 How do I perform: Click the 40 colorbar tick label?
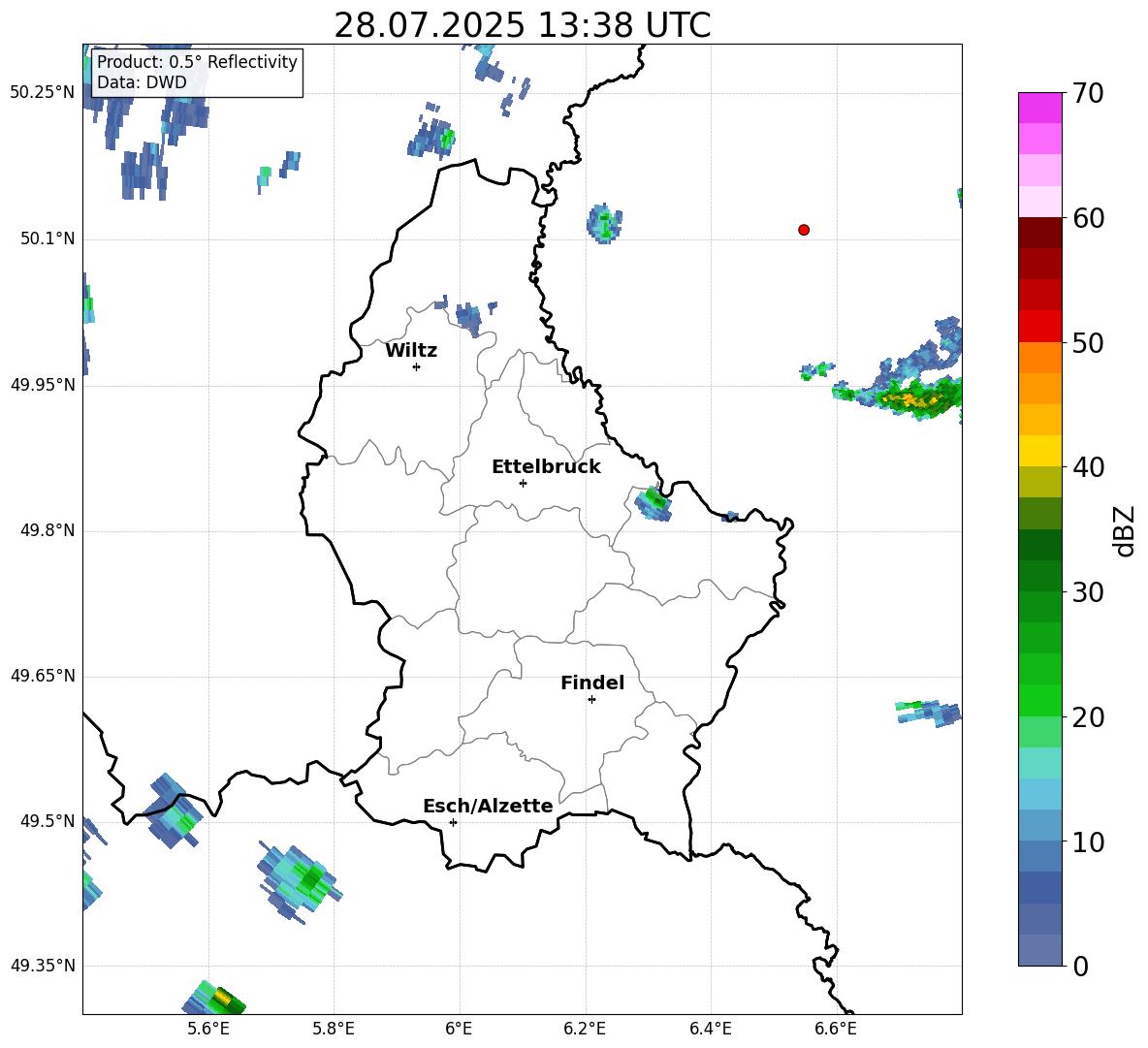[x=1087, y=467]
